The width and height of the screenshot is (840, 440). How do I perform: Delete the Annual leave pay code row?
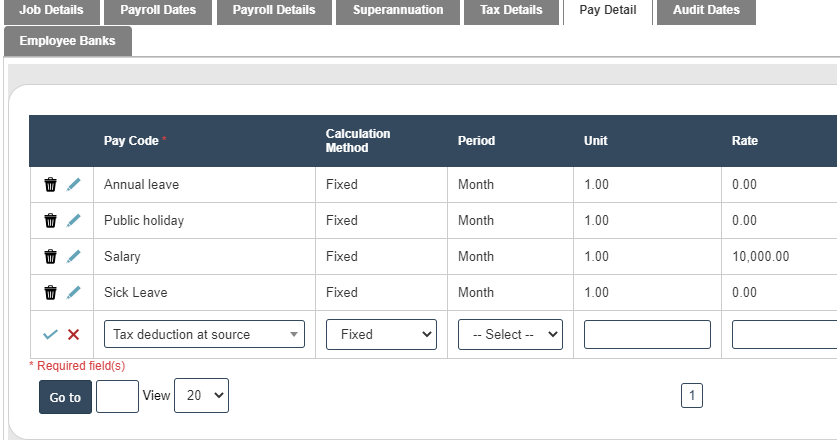(x=50, y=185)
